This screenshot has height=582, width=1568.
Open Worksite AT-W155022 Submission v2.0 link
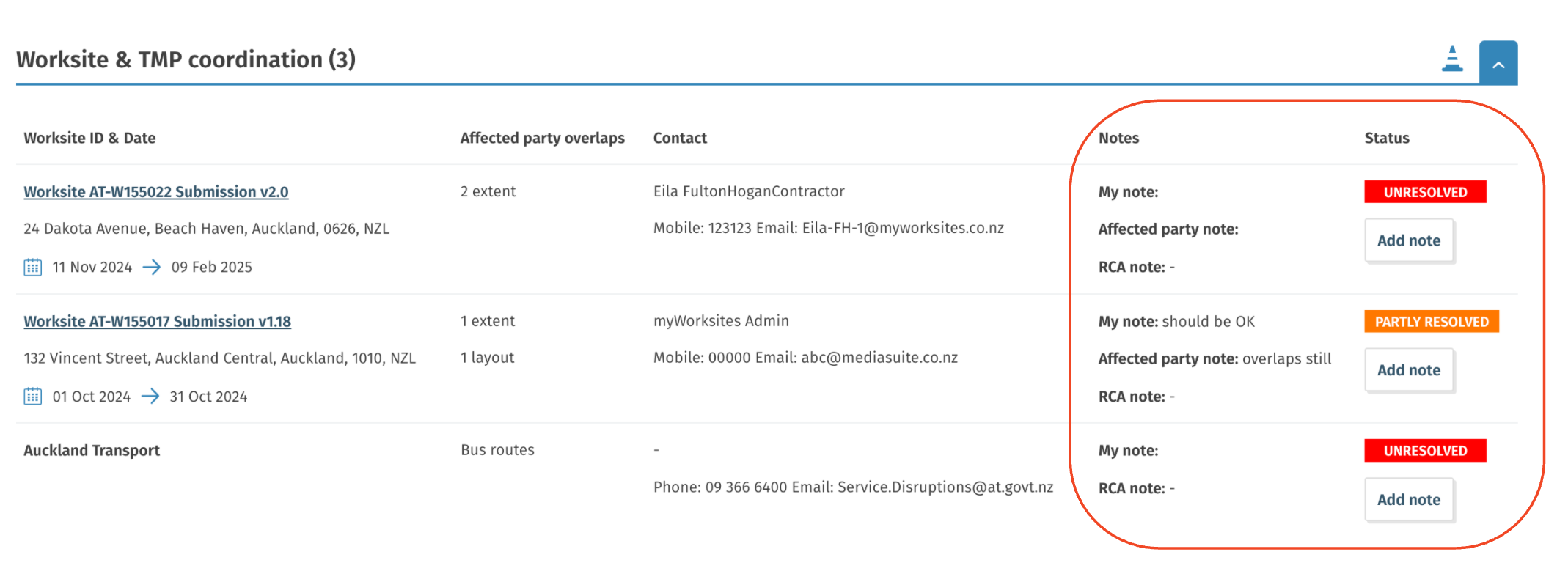(156, 192)
